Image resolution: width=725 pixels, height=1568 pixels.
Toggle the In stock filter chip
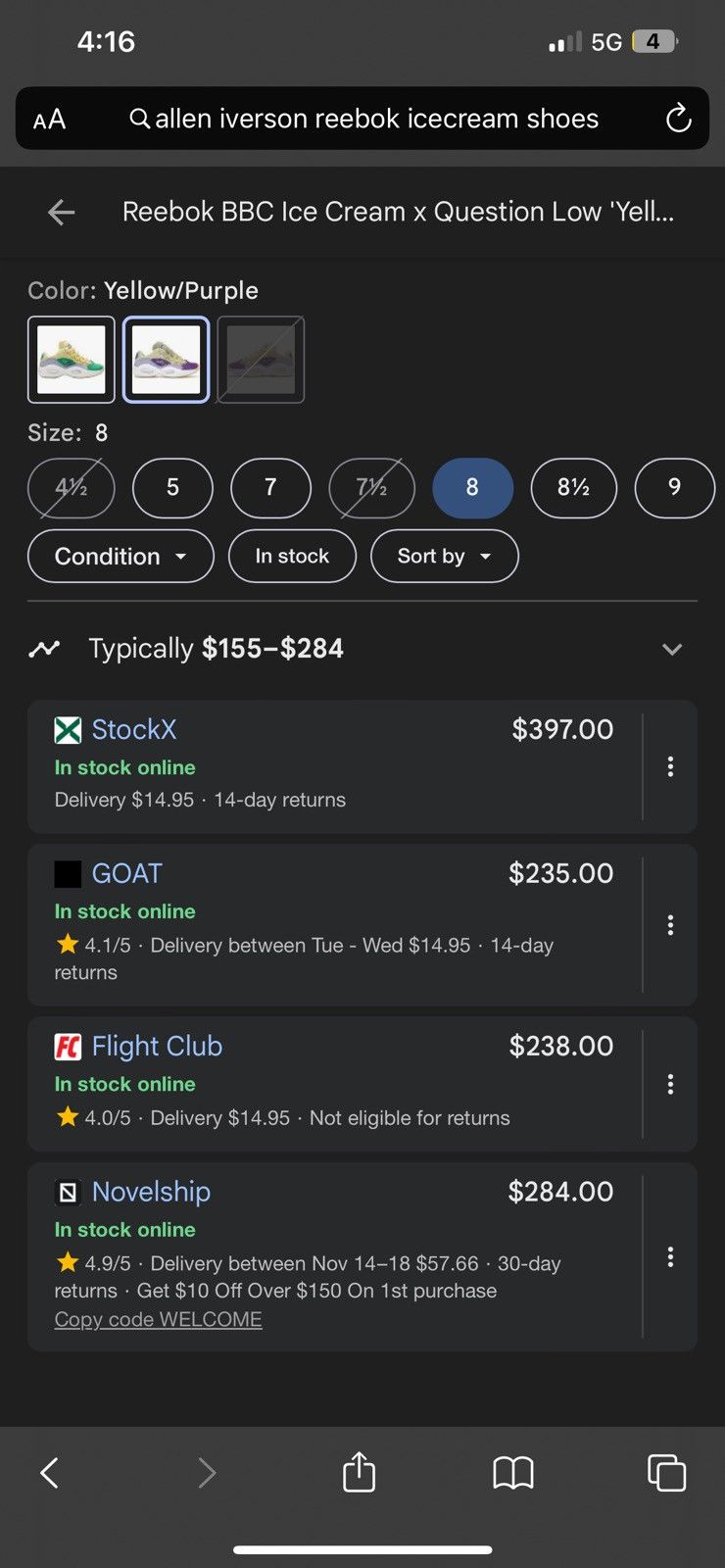(x=292, y=556)
